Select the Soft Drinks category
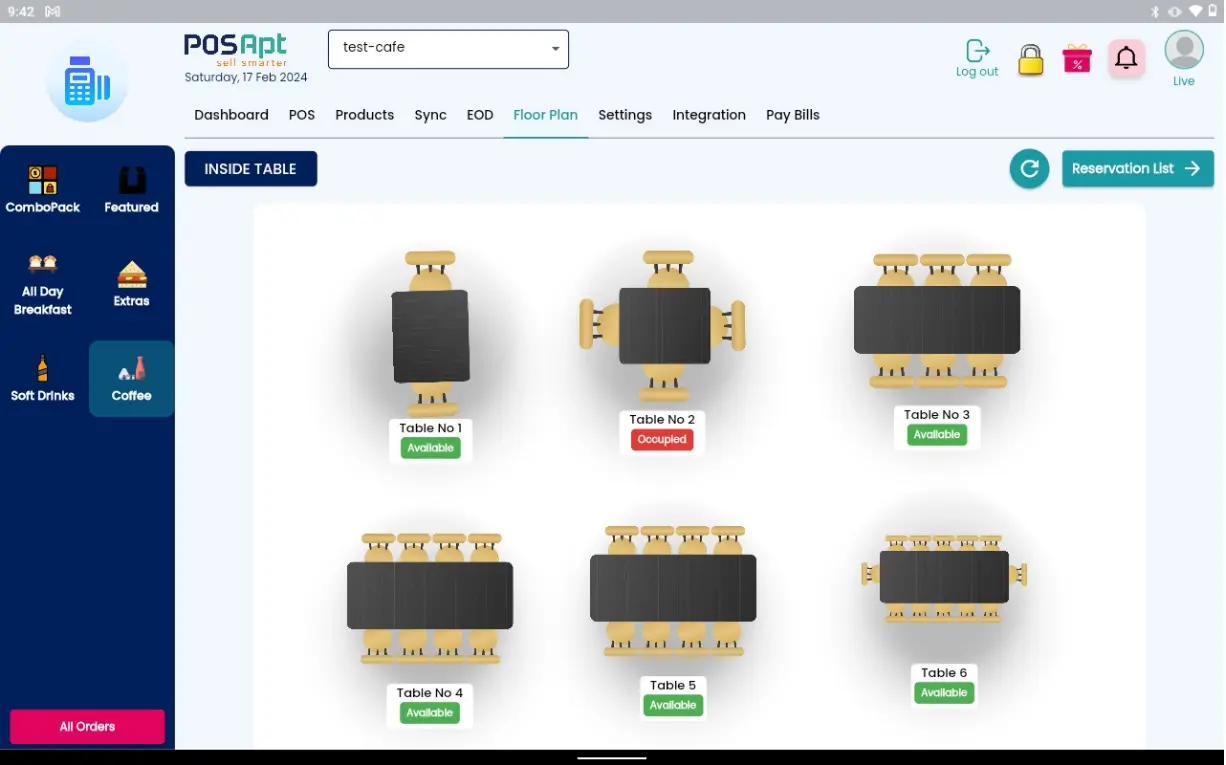Image resolution: width=1226 pixels, height=765 pixels. click(43, 378)
